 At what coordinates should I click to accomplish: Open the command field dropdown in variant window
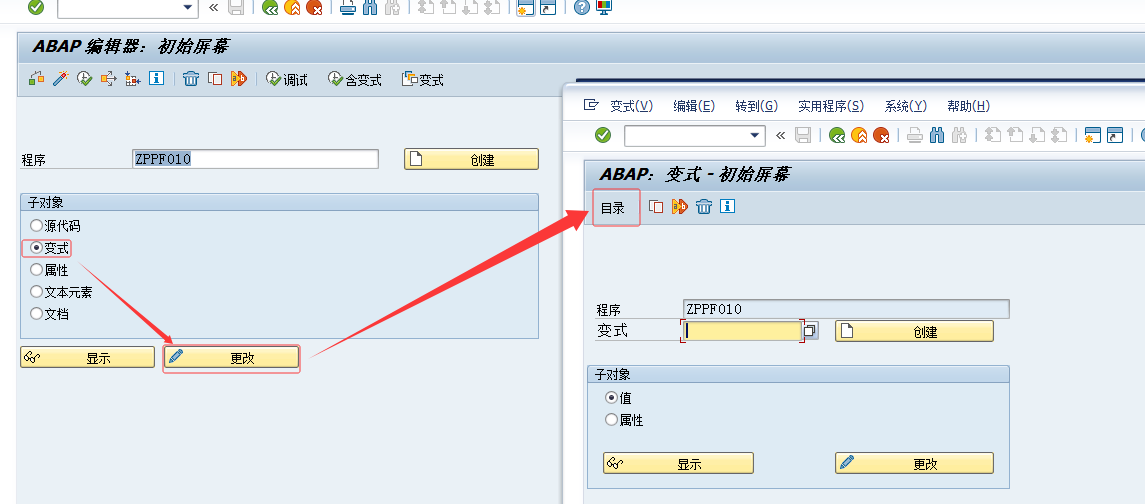pyautogui.click(x=756, y=135)
